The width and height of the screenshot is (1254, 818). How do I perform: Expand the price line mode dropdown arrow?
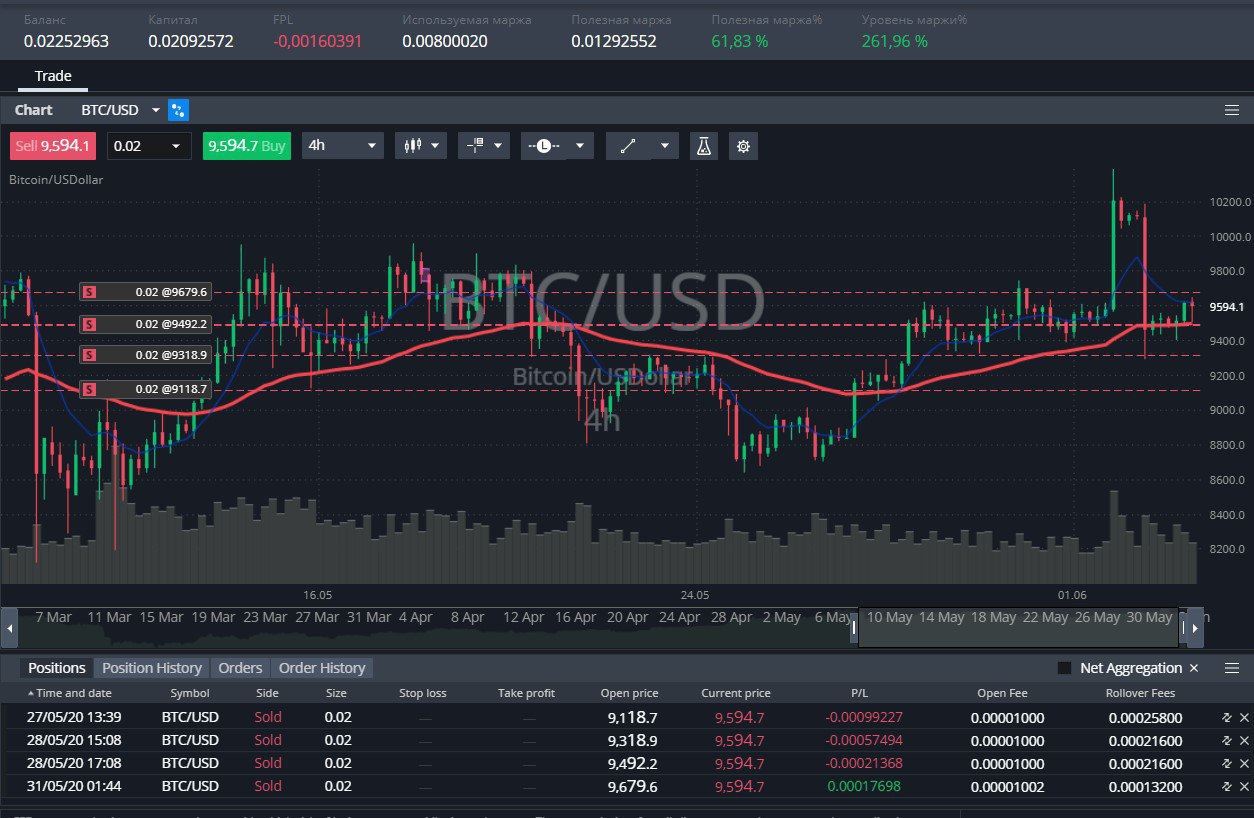(580, 146)
